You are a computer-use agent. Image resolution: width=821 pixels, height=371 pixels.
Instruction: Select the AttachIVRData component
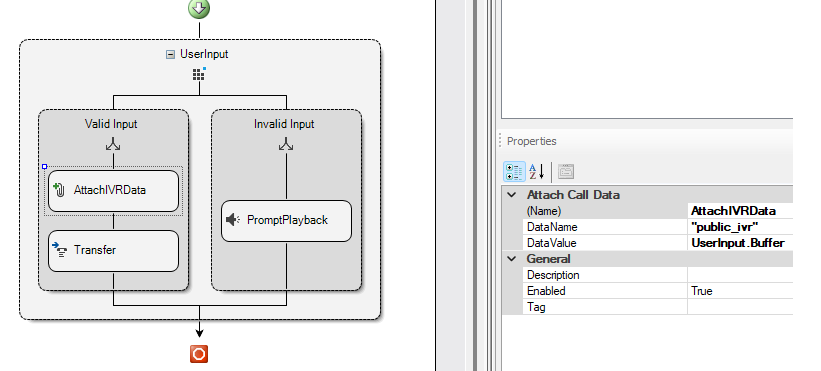pyautogui.click(x=113, y=190)
